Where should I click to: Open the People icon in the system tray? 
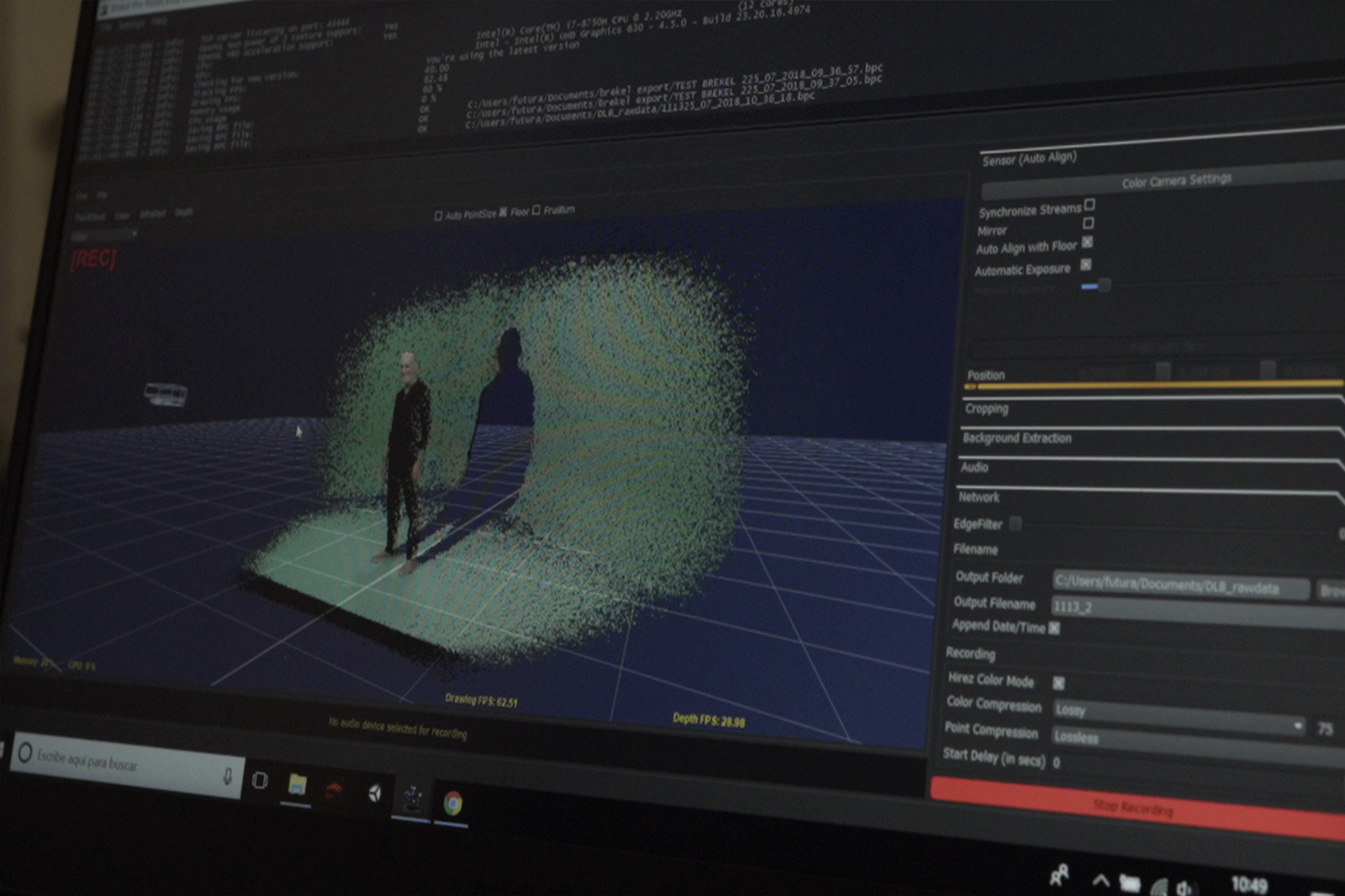click(x=1059, y=875)
